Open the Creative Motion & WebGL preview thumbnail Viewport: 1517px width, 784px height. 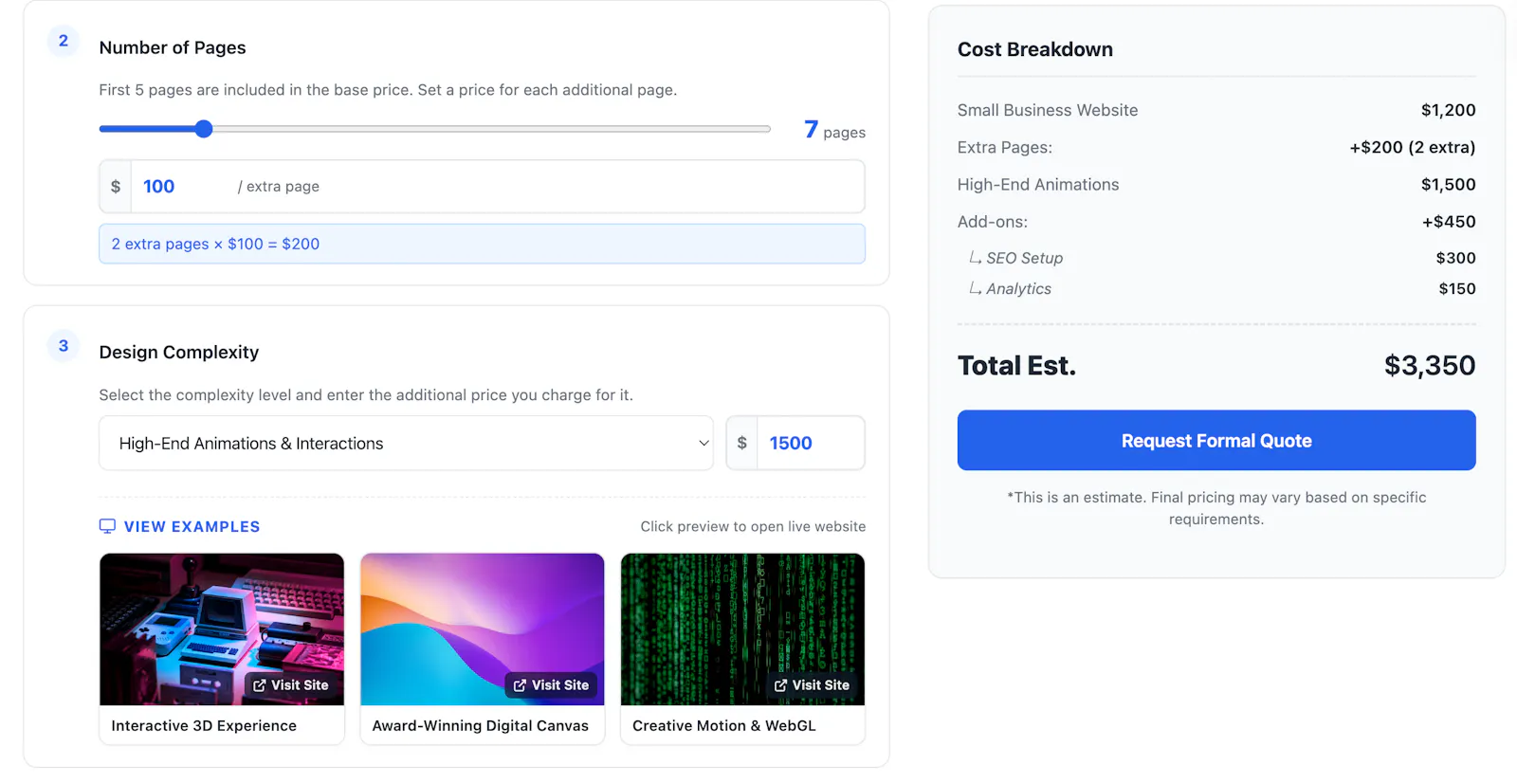pyautogui.click(x=742, y=629)
